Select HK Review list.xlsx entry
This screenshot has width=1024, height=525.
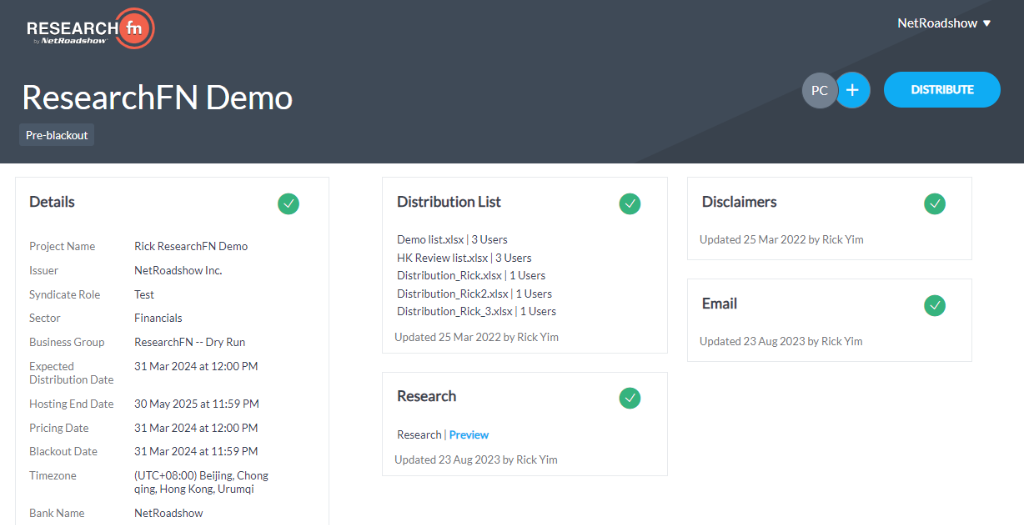point(464,258)
